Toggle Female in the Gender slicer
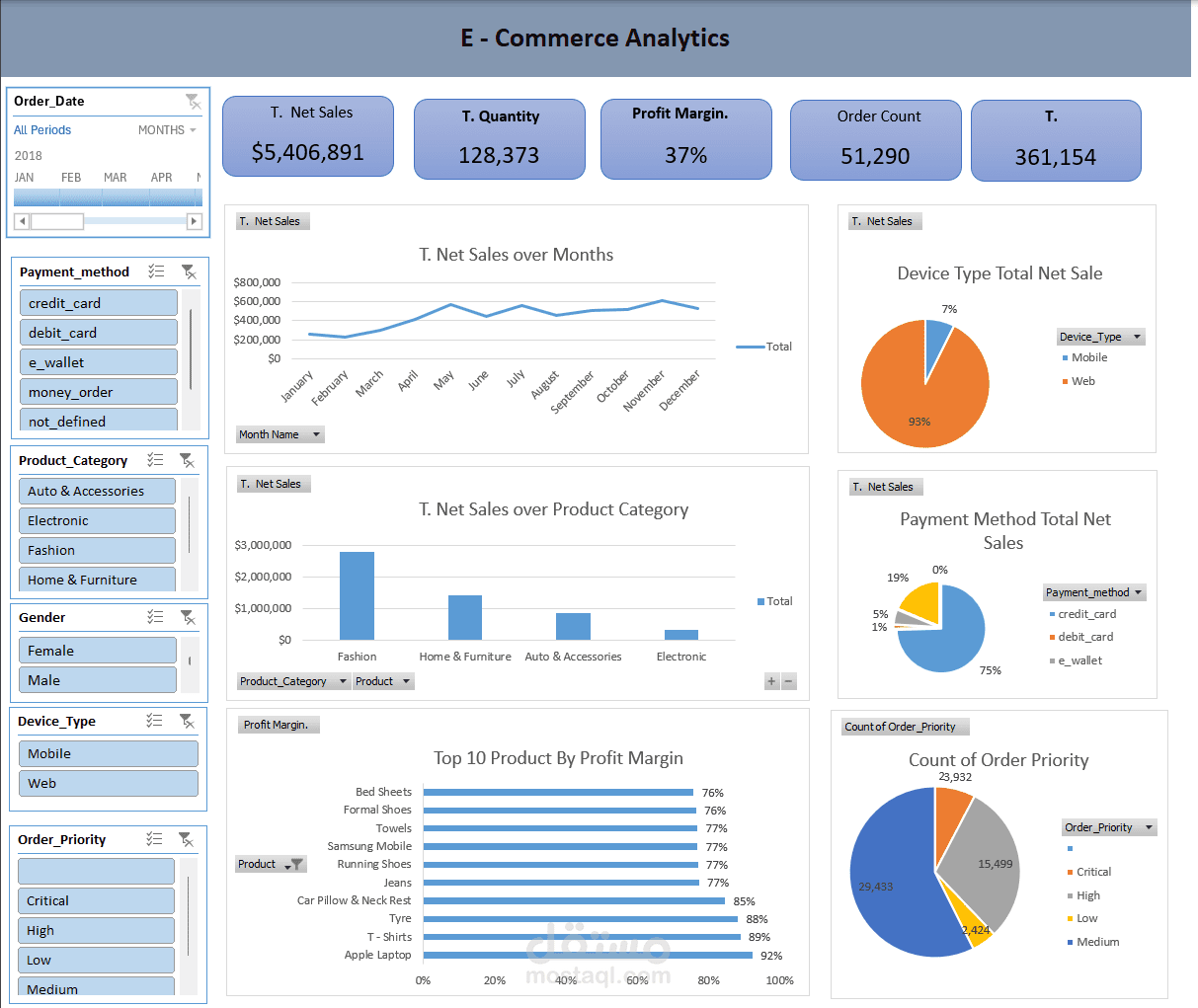Image resolution: width=1198 pixels, height=1008 pixels. [x=97, y=650]
